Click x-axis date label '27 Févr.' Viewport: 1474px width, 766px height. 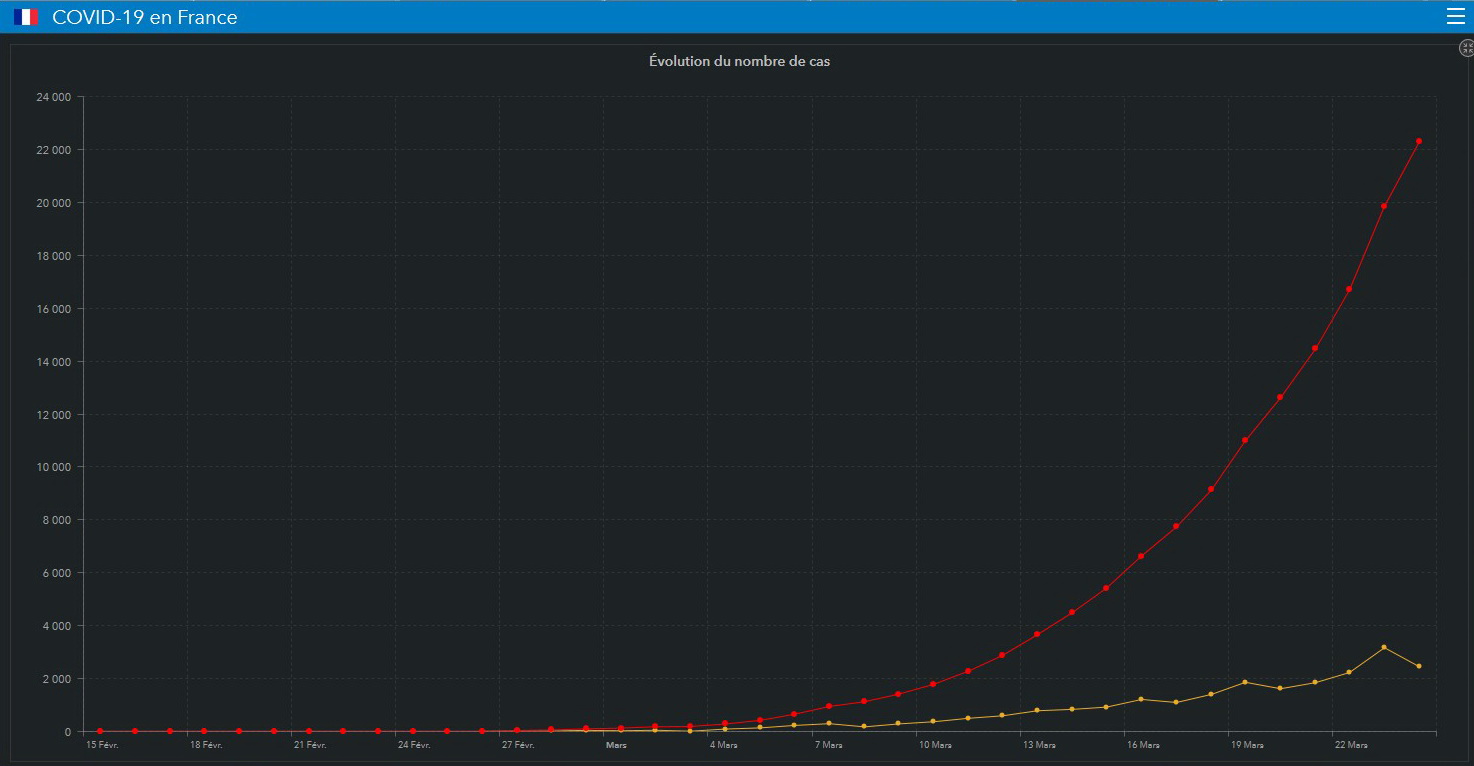[518, 745]
